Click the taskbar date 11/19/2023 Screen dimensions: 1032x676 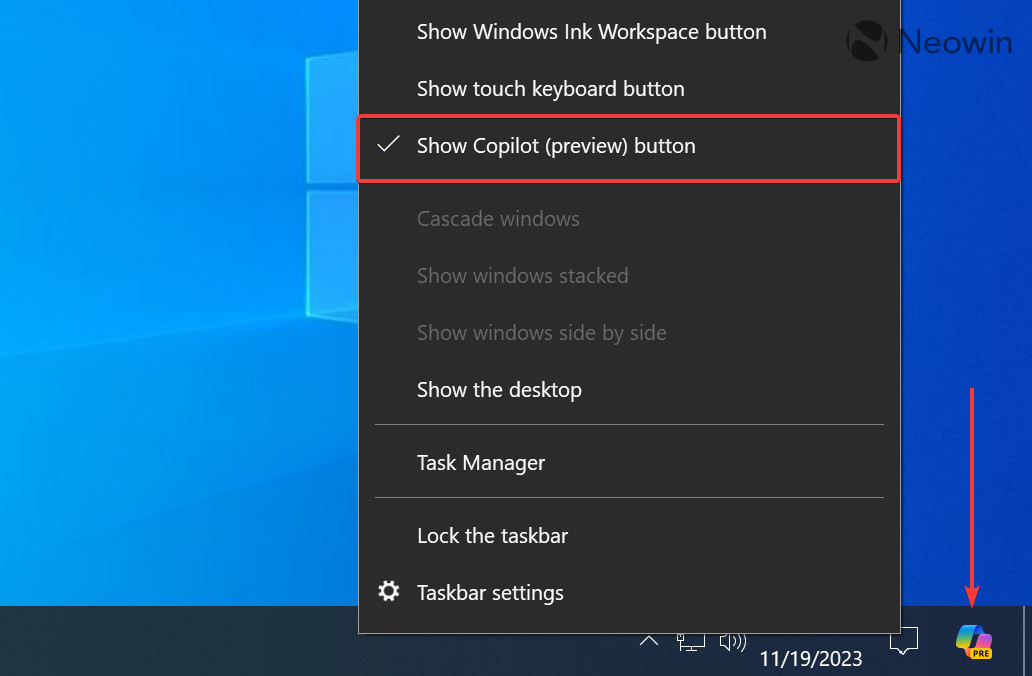pos(811,659)
